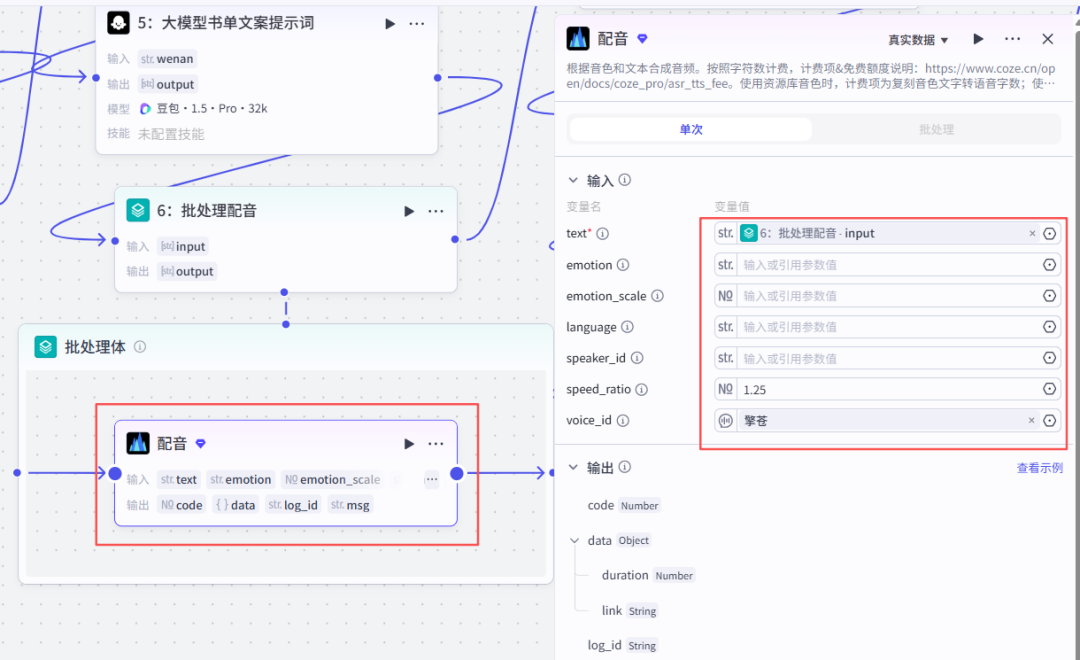
Task: Show info tooltip for speed_ratio parameter
Action: [x=642, y=389]
